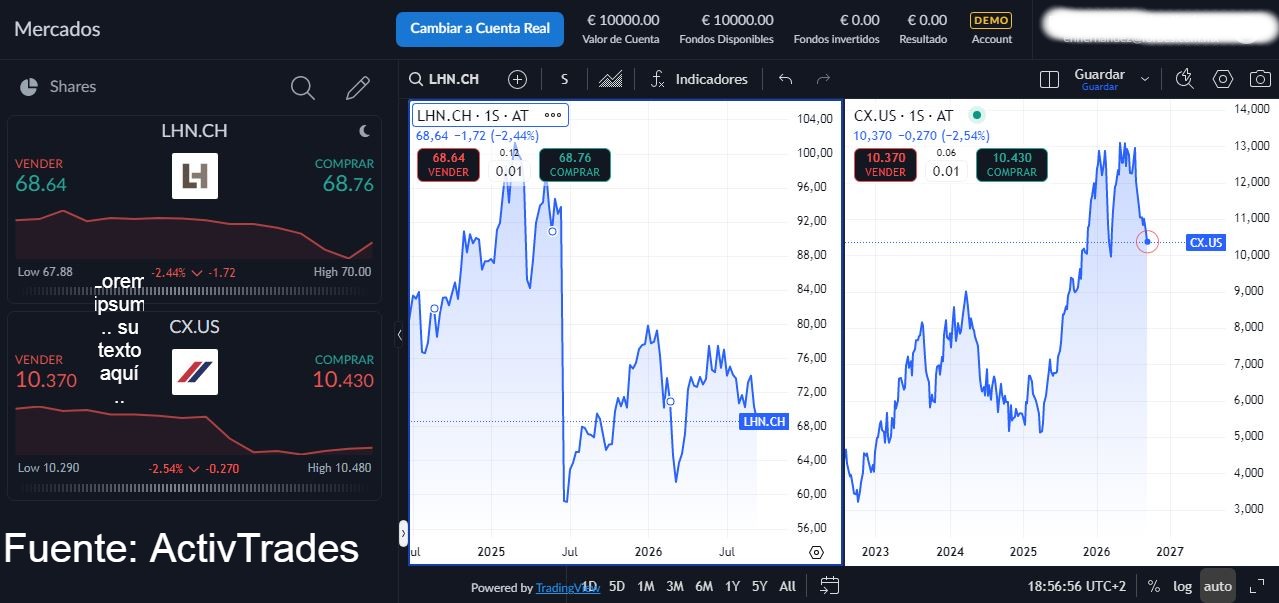This screenshot has height=603, width=1279.
Task: Open chart settings hexagon icon in toolbar
Action: [1222, 79]
